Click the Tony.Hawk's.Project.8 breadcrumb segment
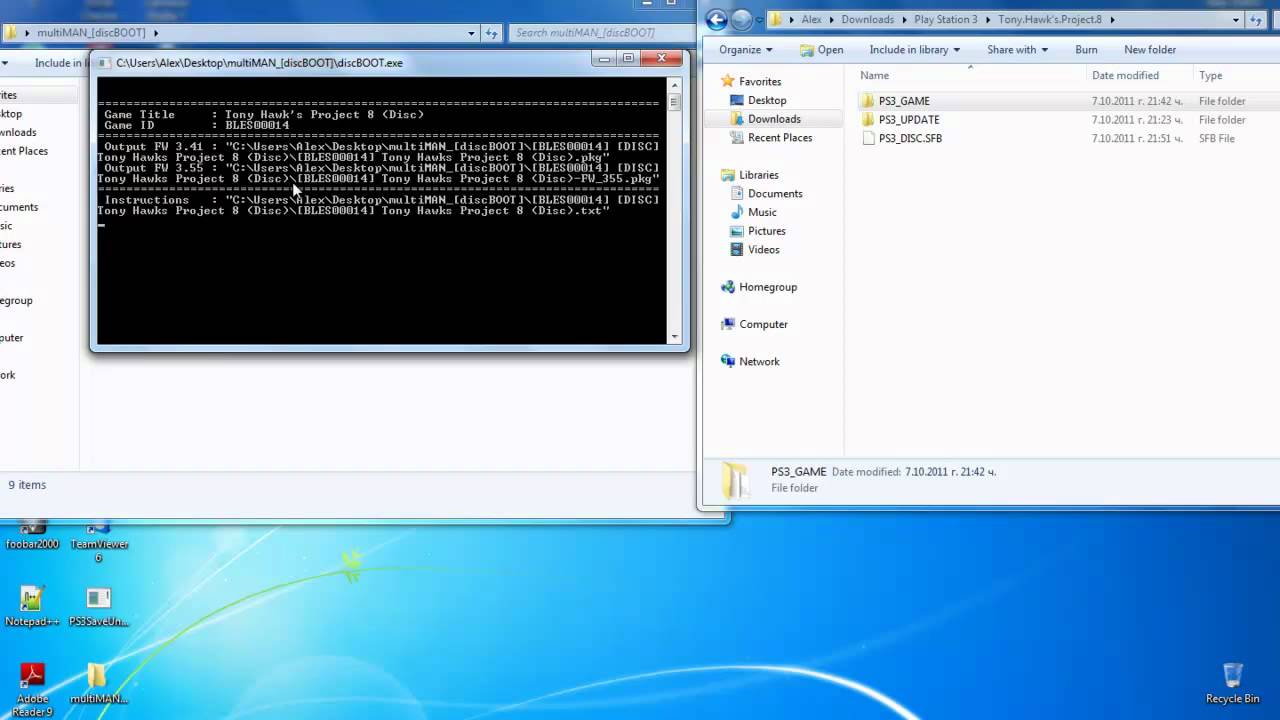The image size is (1280, 720). pos(1050,20)
